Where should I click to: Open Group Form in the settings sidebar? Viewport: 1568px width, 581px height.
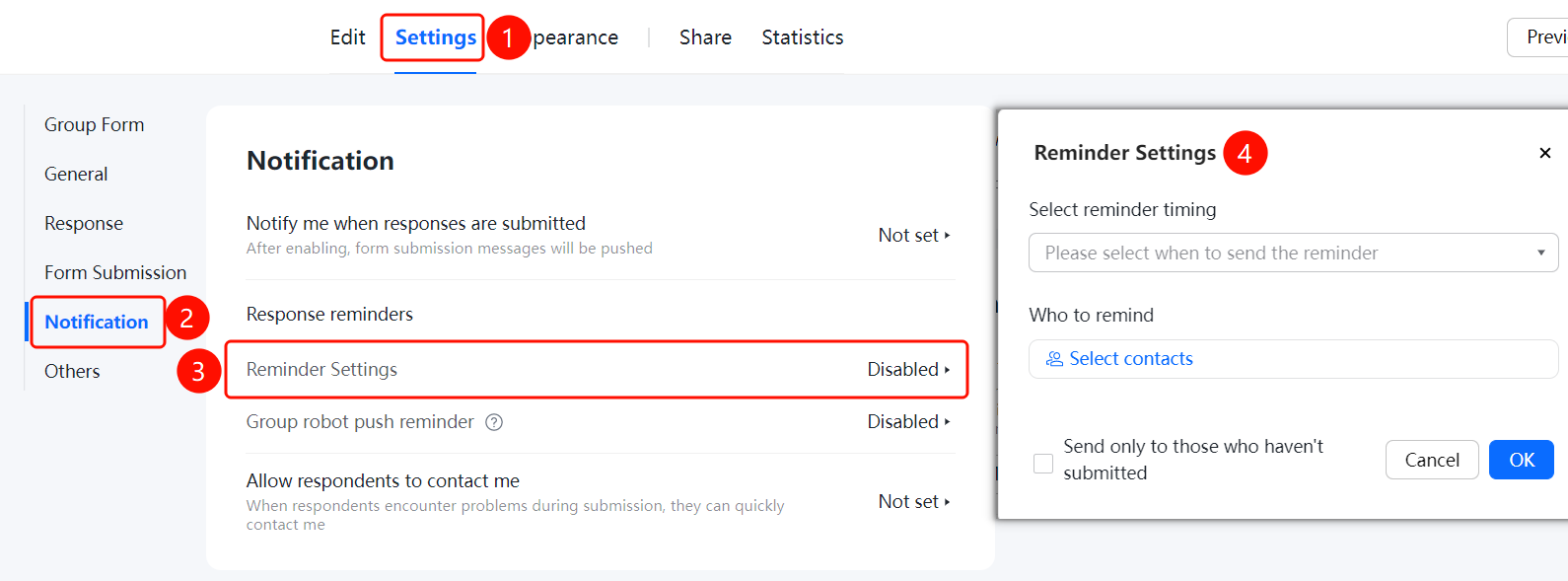[x=95, y=125]
